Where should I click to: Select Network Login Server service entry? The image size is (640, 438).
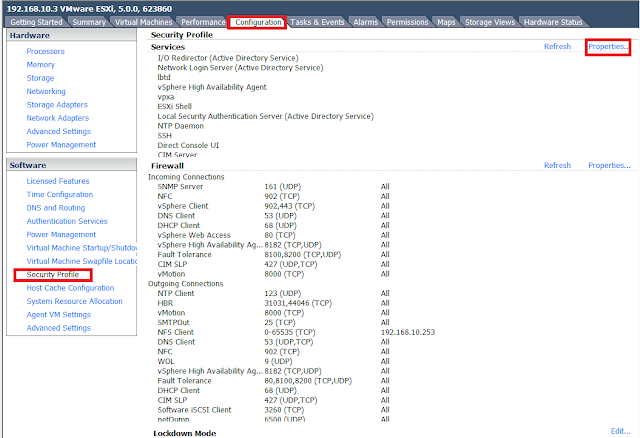pyautogui.click(x=240, y=68)
